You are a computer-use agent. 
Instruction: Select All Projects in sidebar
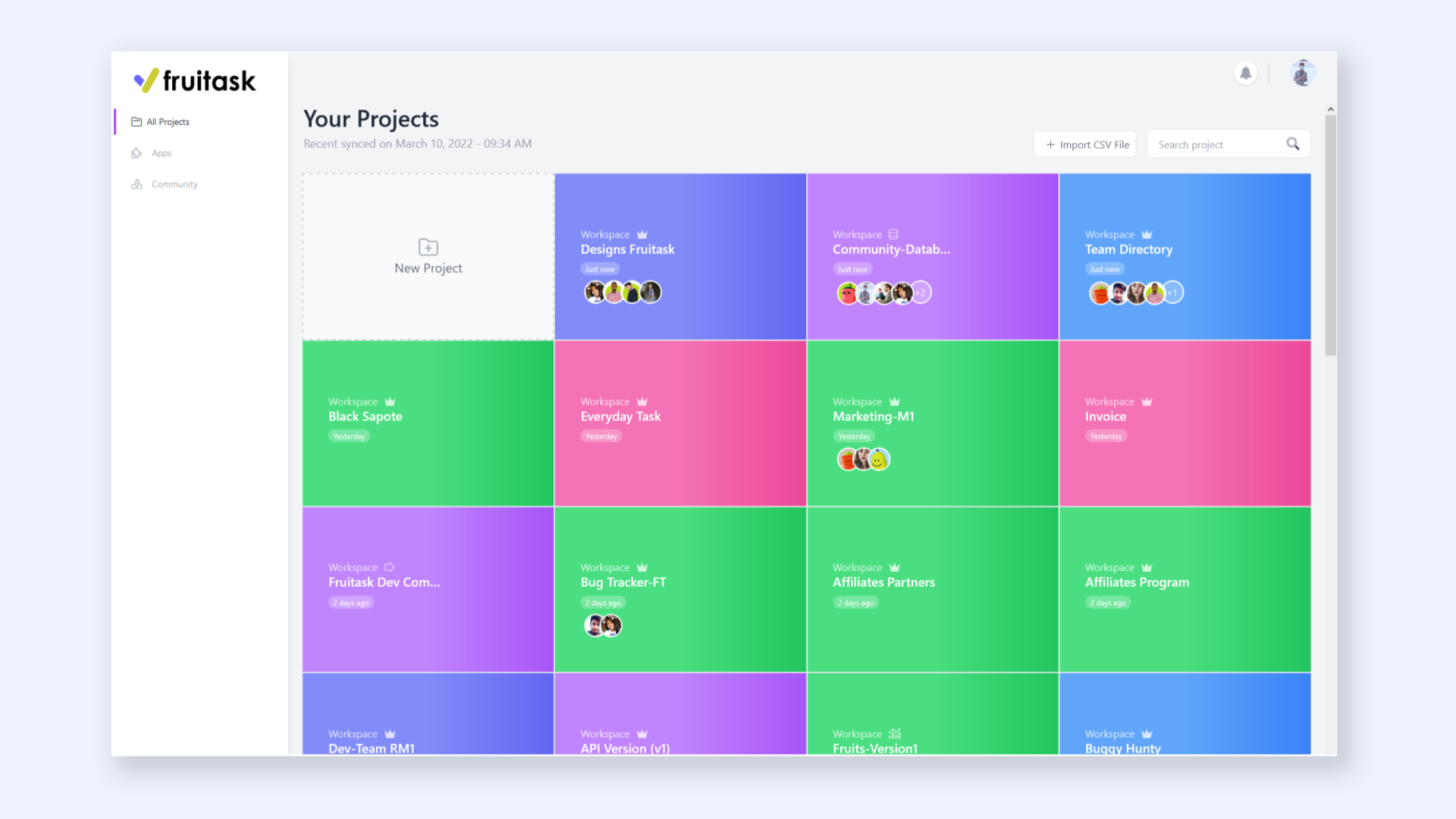click(168, 122)
